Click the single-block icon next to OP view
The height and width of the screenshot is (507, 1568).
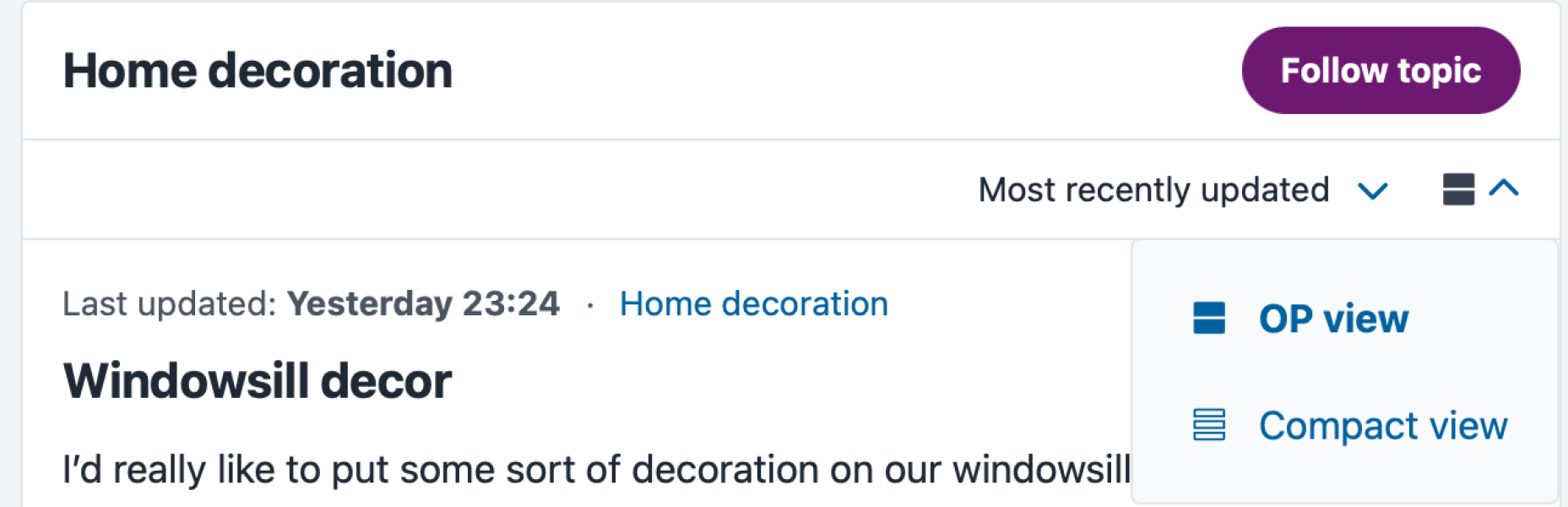1209,318
